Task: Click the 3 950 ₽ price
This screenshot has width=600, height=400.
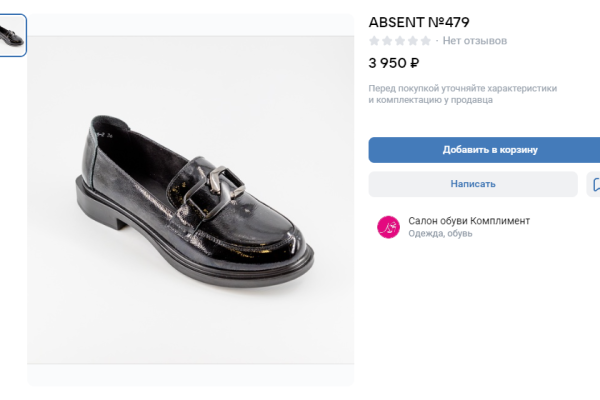Action: pyautogui.click(x=394, y=63)
